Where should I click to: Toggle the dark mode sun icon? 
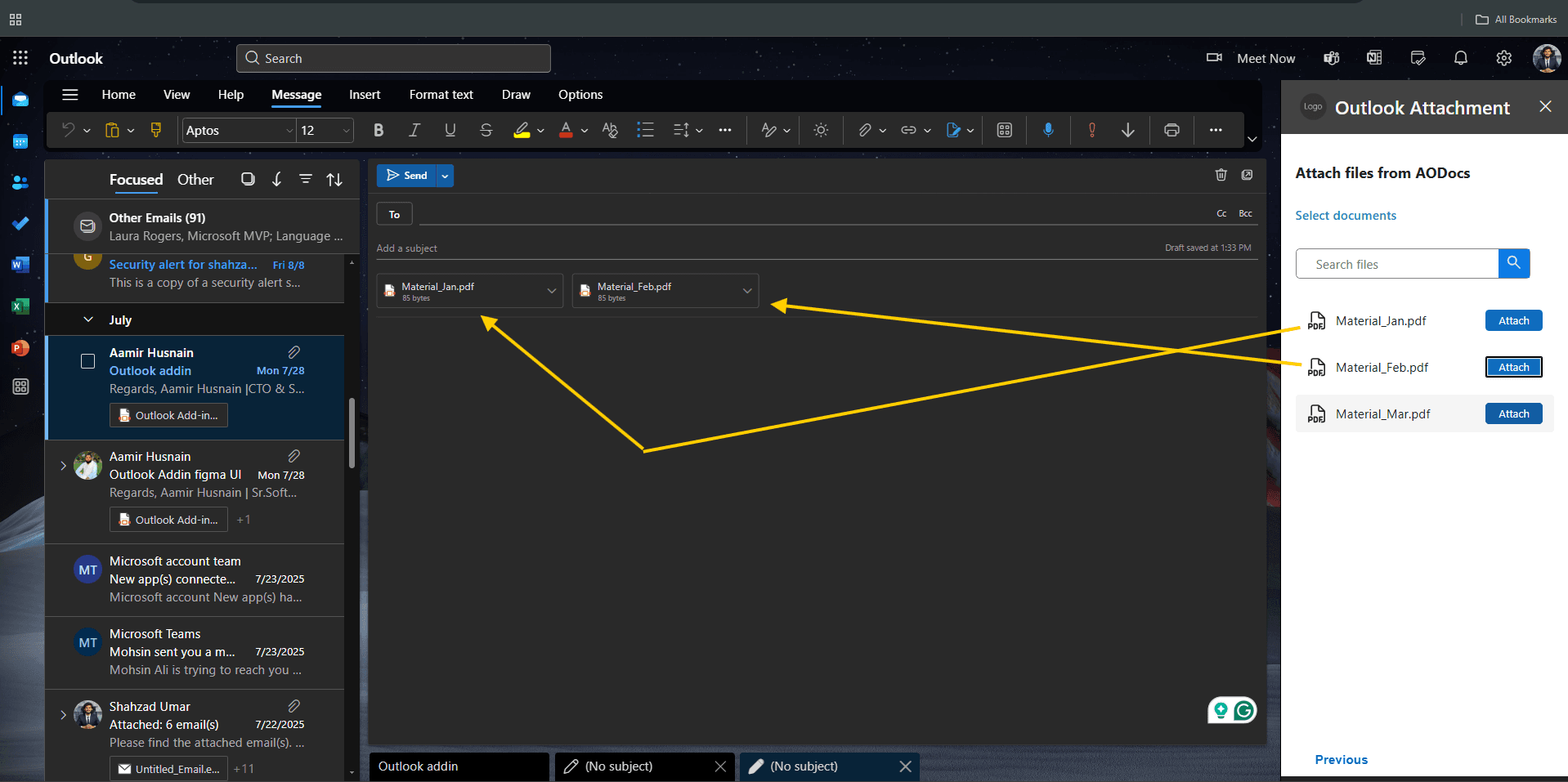click(821, 130)
